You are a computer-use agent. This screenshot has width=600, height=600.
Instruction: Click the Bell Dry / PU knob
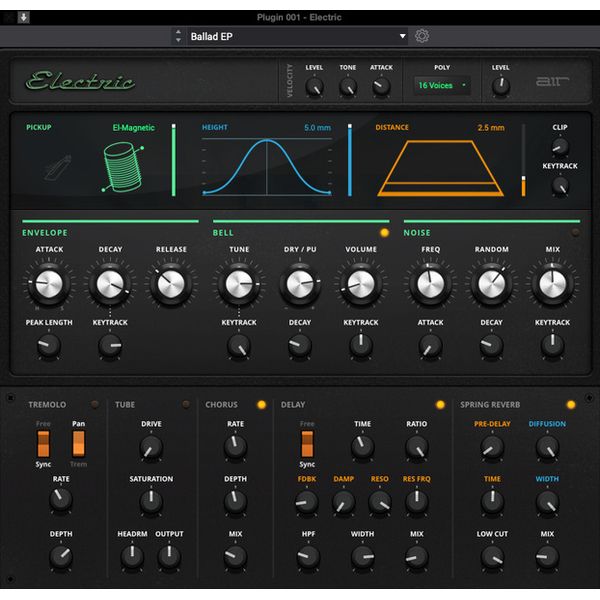click(300, 284)
